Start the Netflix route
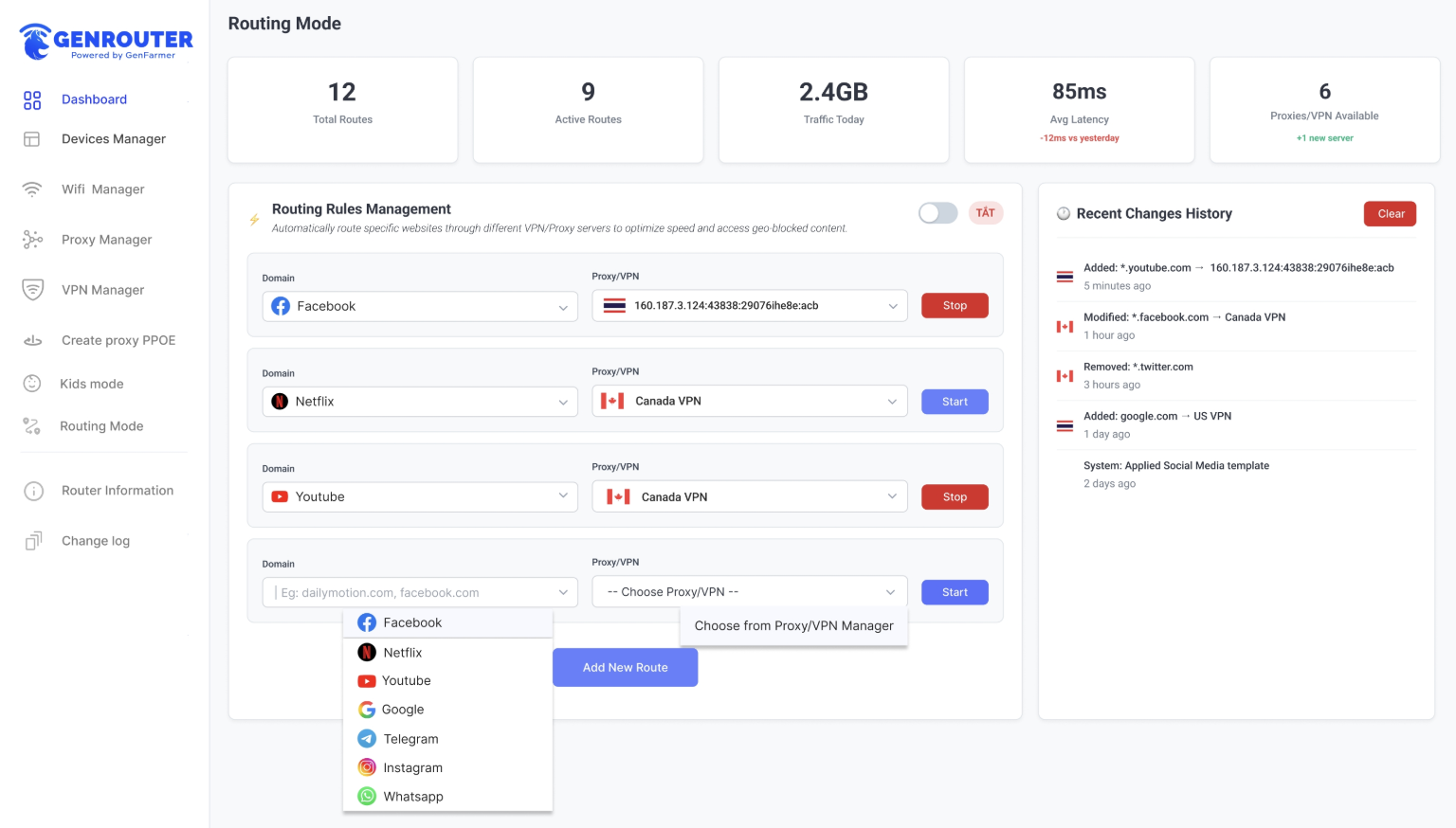This screenshot has width=1456, height=828. point(955,402)
